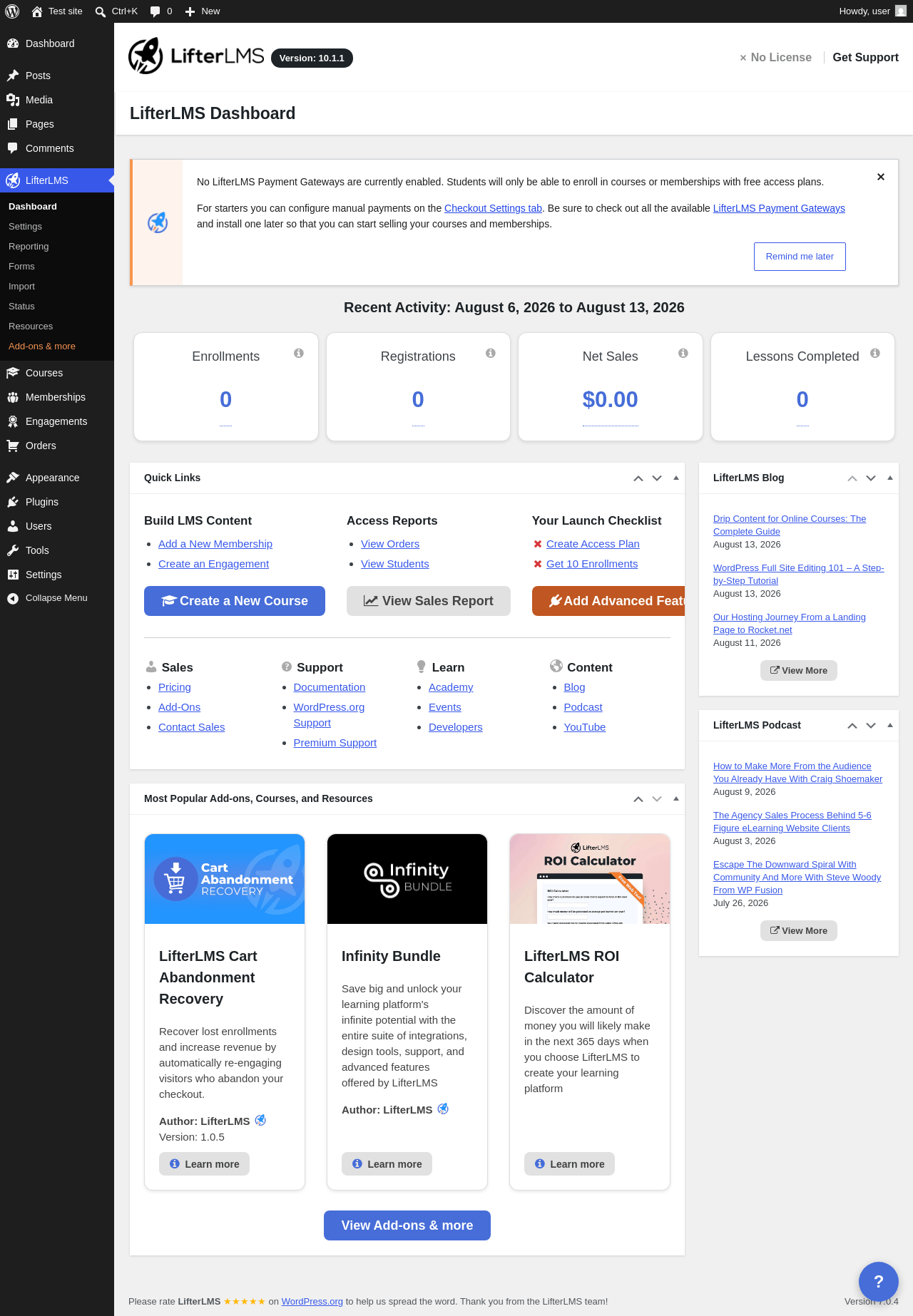Open the WordPress.org footer link

(x=312, y=1302)
